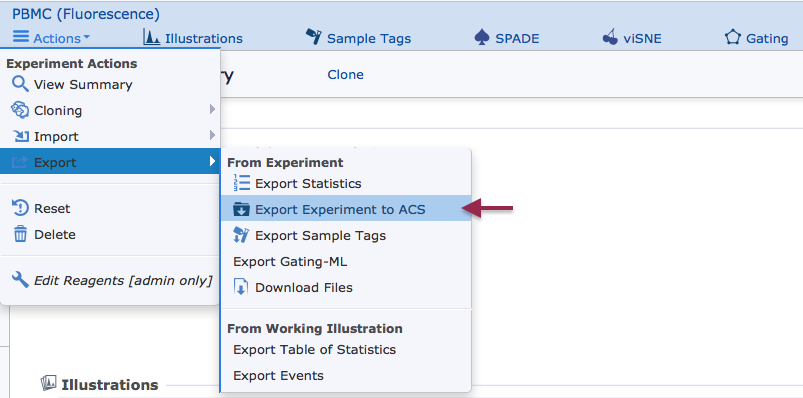Image resolution: width=803 pixels, height=398 pixels.
Task: Click the viSNE cherry icon
Action: coord(609,37)
